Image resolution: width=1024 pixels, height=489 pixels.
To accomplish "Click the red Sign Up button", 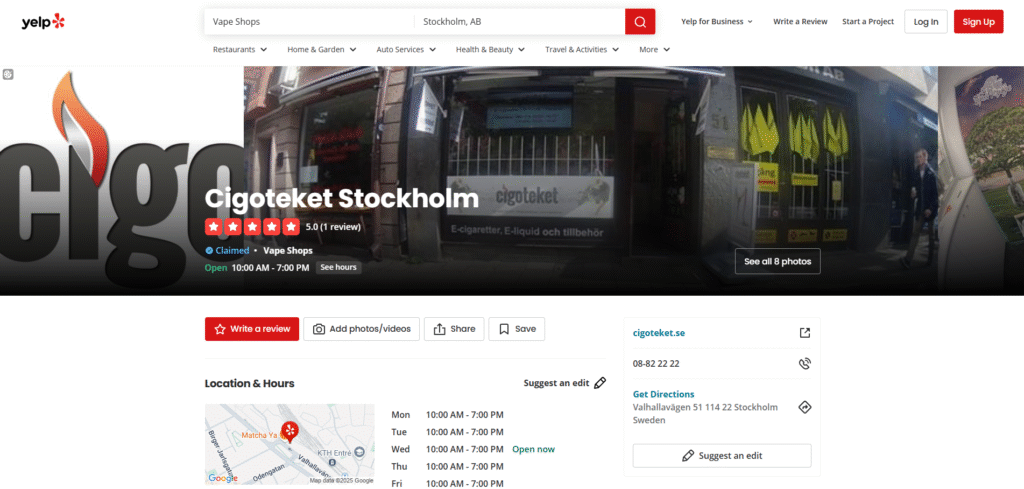I will [978, 22].
